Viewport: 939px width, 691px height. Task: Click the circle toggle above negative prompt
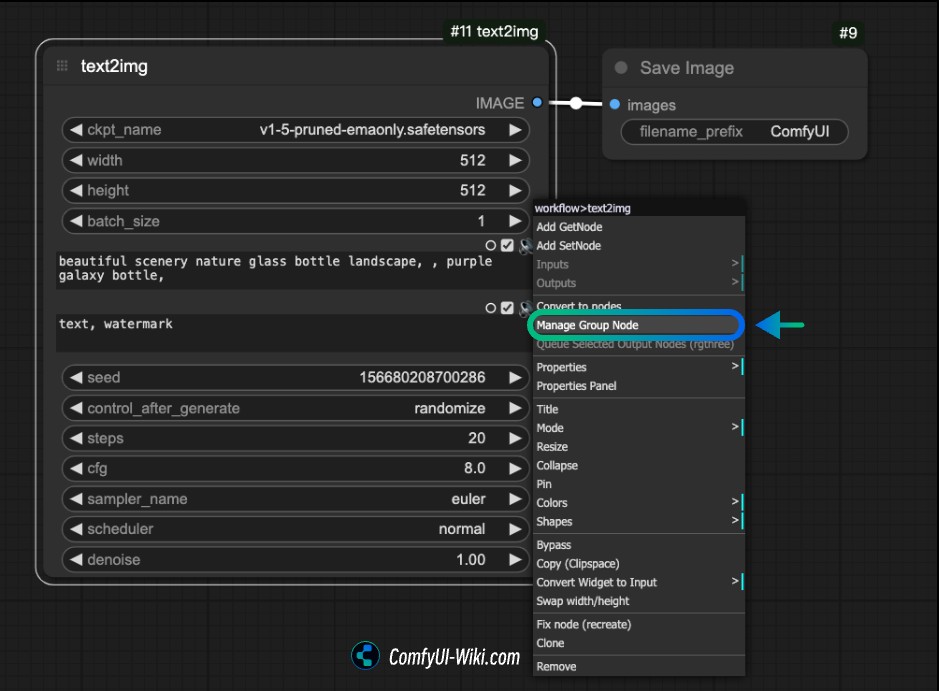click(490, 308)
